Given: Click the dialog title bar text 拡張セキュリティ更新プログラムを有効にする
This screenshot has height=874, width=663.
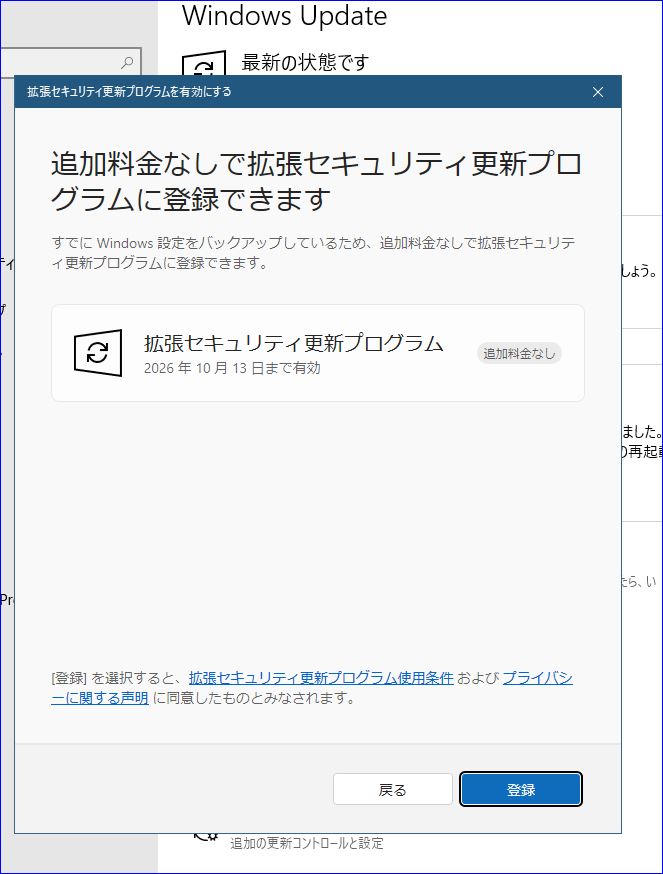Looking at the screenshot, I should coord(129,91).
